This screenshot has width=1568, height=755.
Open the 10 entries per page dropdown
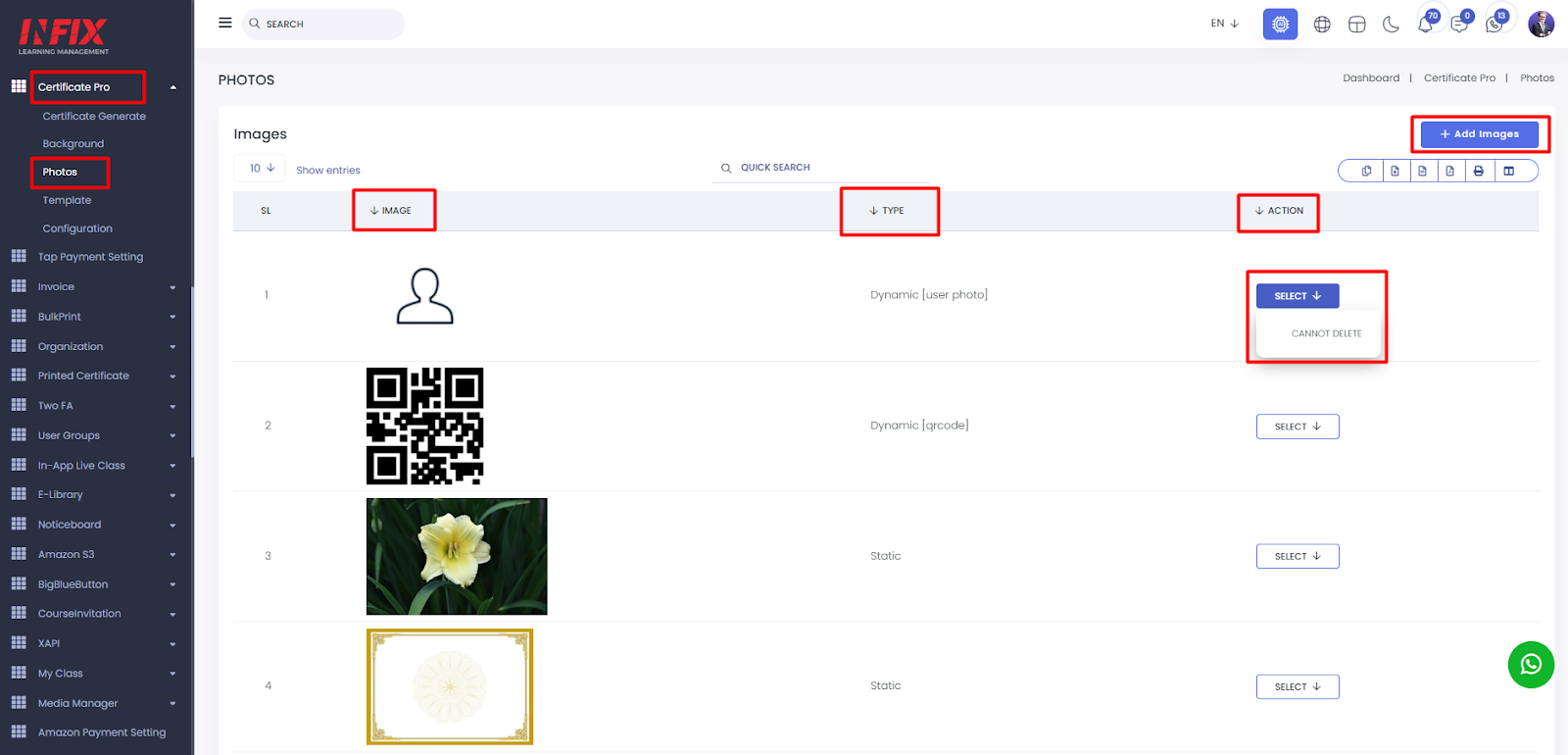point(260,168)
